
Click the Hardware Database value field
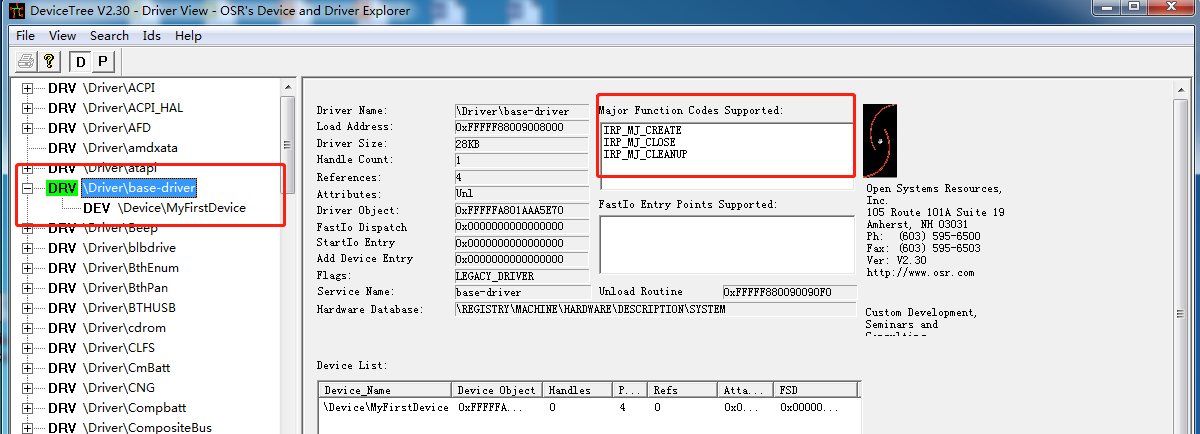tap(655, 309)
